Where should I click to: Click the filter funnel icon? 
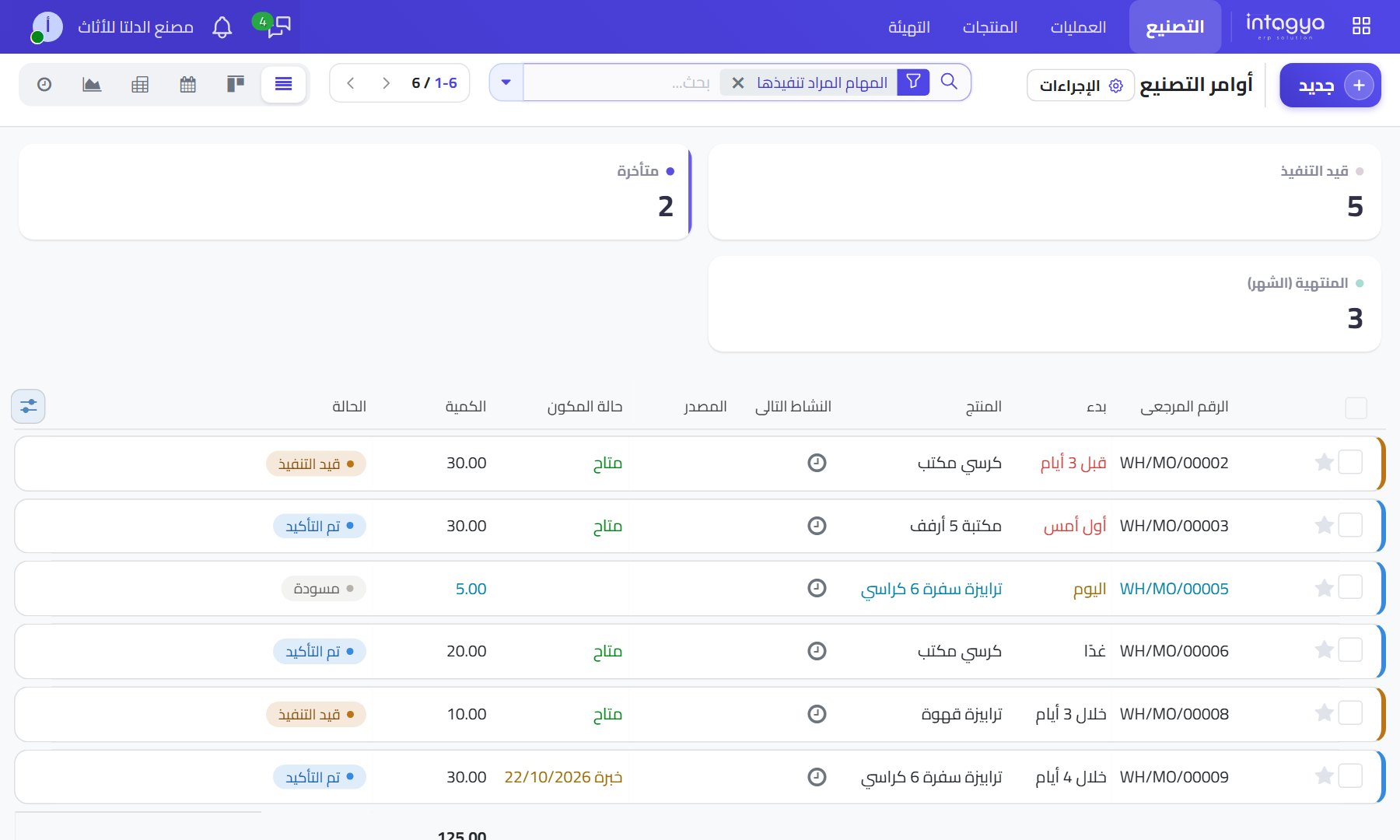tap(913, 82)
